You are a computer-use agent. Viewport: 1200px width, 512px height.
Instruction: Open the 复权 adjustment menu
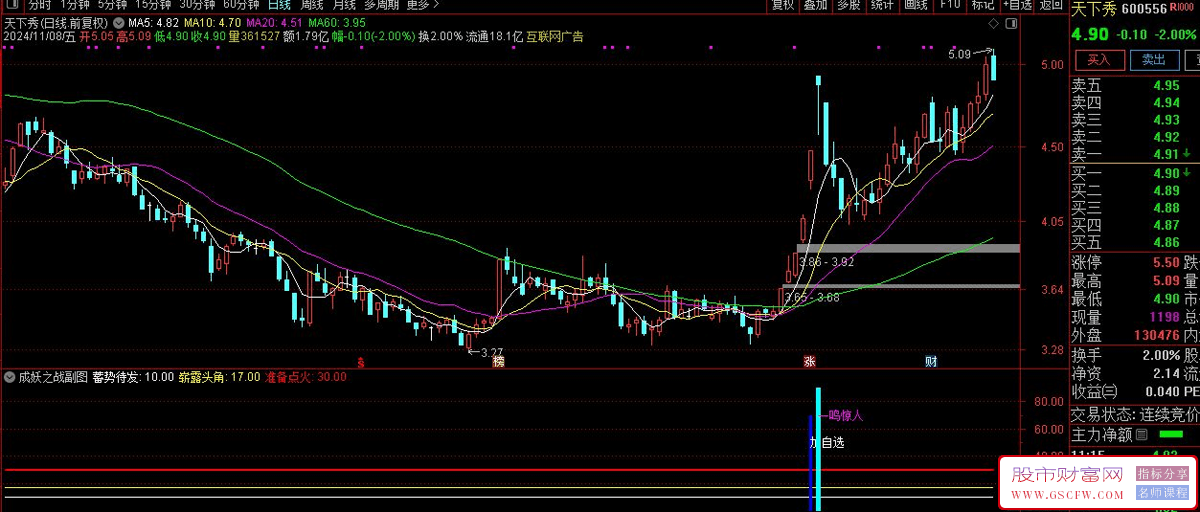(x=782, y=5)
